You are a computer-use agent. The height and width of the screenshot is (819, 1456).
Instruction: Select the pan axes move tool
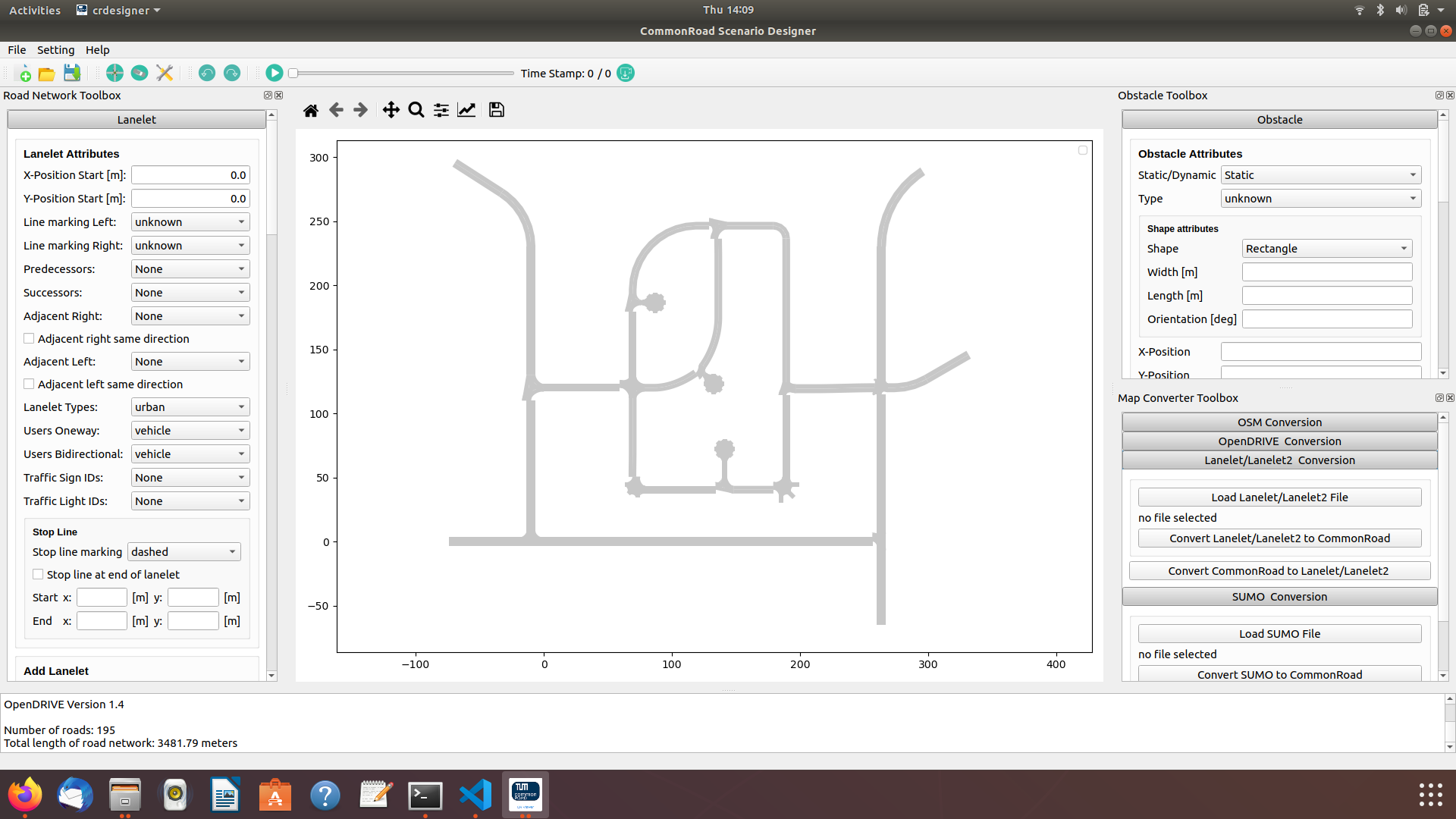(x=391, y=111)
